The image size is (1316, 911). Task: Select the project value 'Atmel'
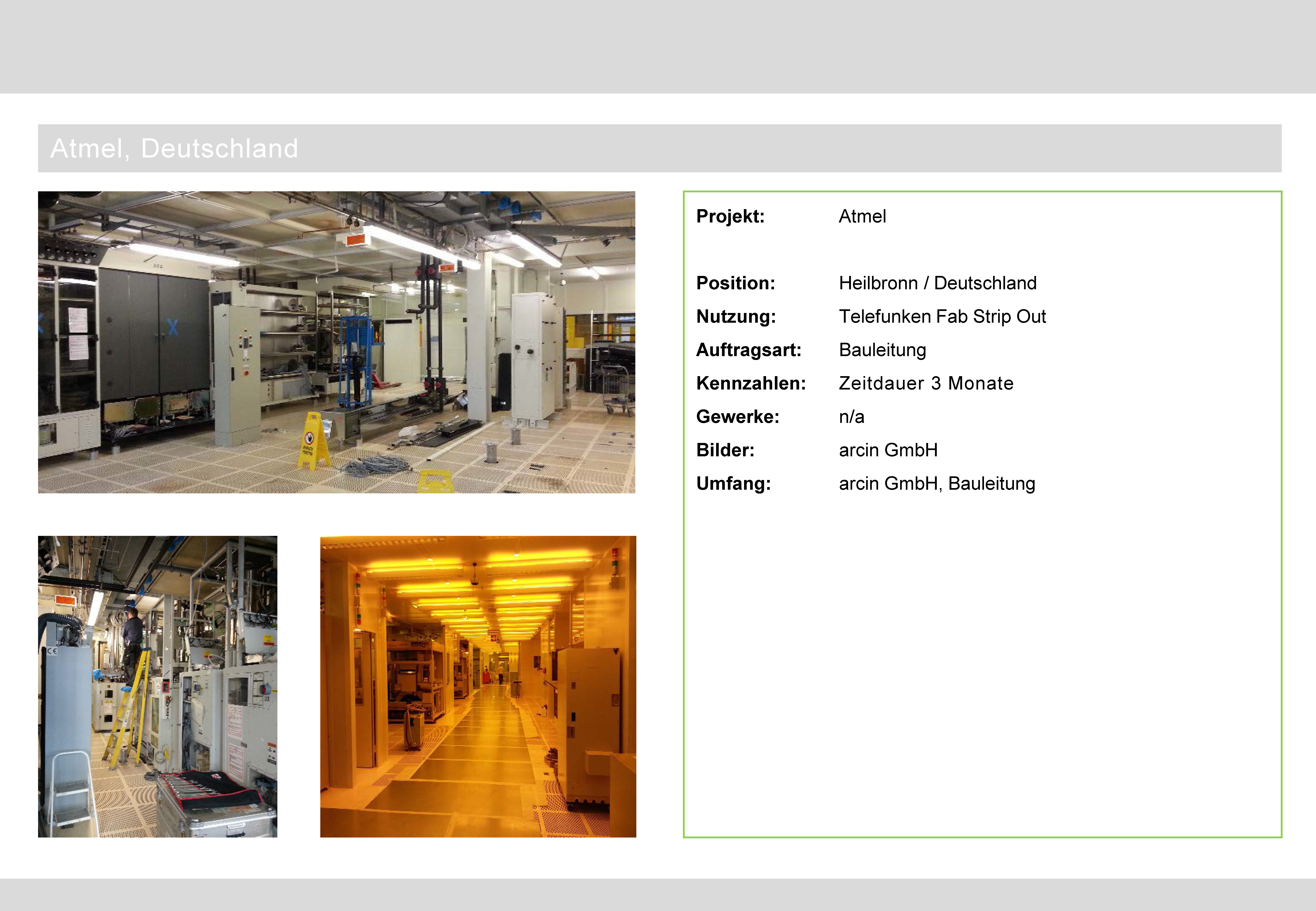(862, 216)
